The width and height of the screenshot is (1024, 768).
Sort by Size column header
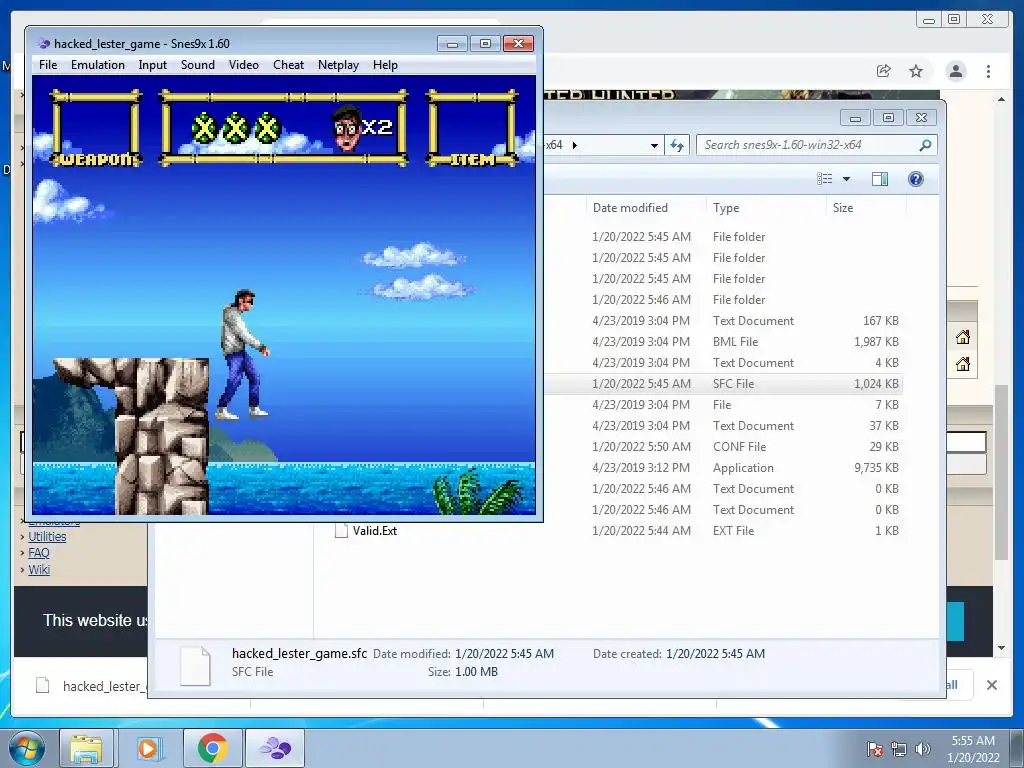click(842, 208)
